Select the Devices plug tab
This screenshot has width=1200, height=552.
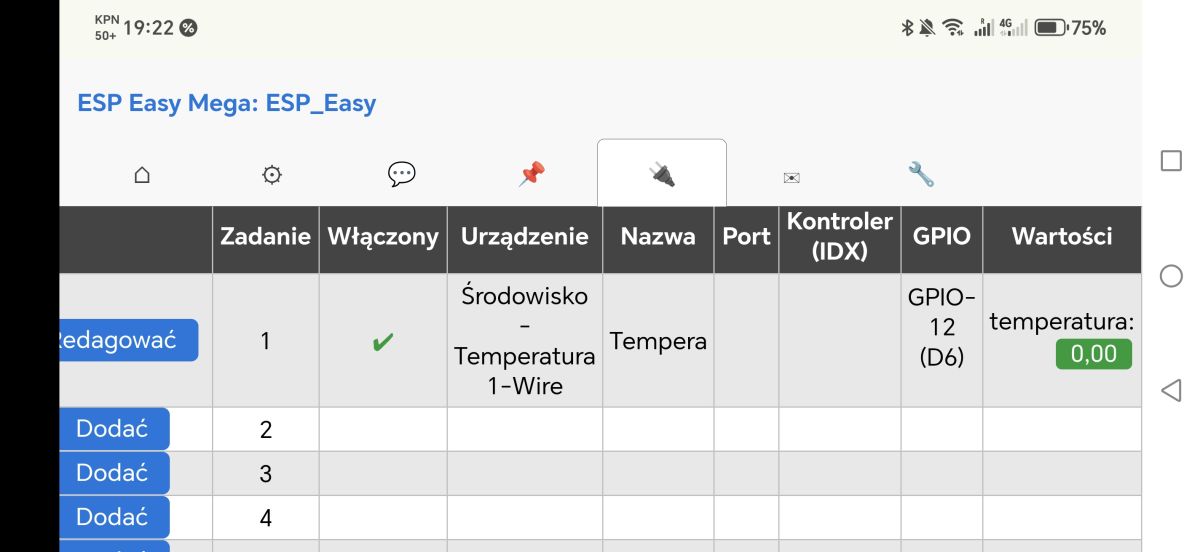(x=662, y=174)
